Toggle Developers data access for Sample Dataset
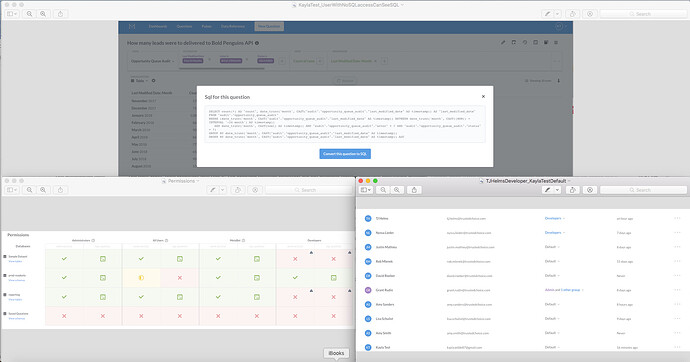This screenshot has width=690, height=362. tap(295, 259)
